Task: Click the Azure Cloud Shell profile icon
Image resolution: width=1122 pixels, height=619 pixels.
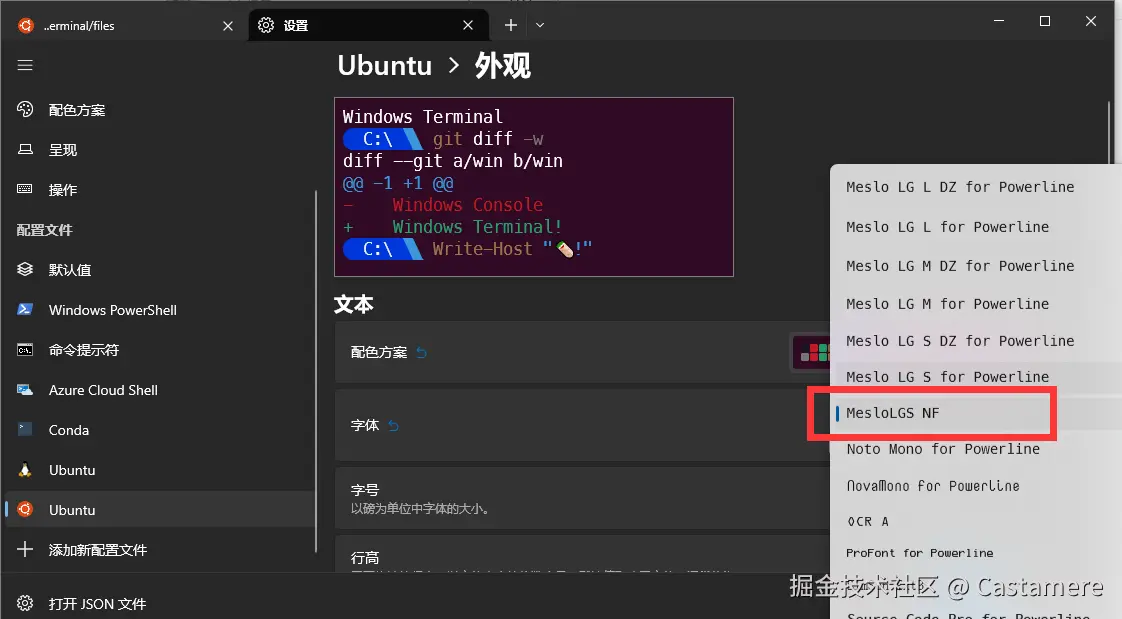Action: point(24,390)
